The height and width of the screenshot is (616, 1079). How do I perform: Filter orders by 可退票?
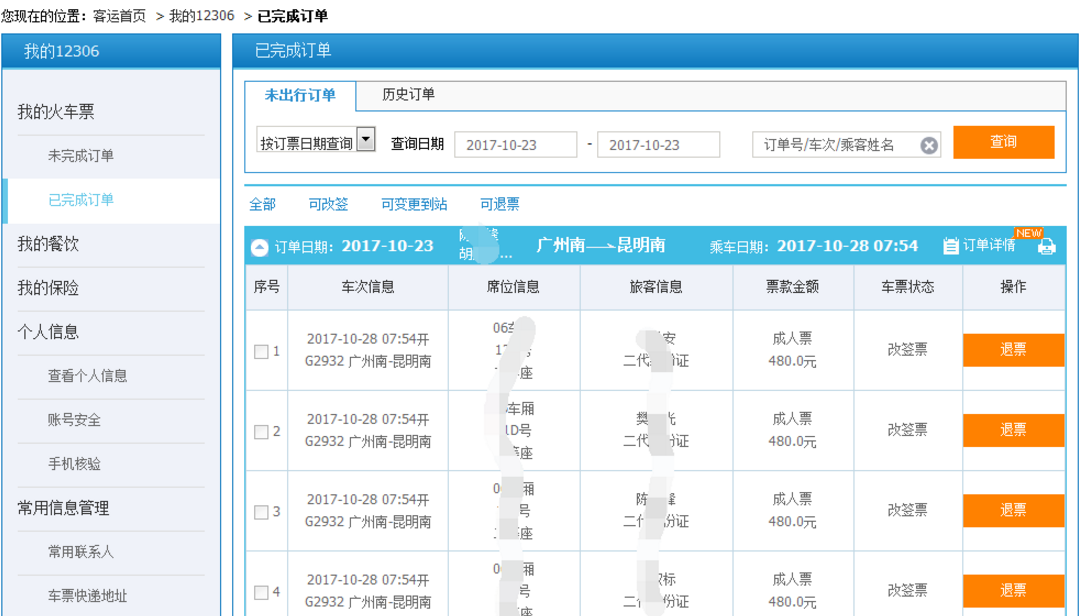tap(499, 203)
